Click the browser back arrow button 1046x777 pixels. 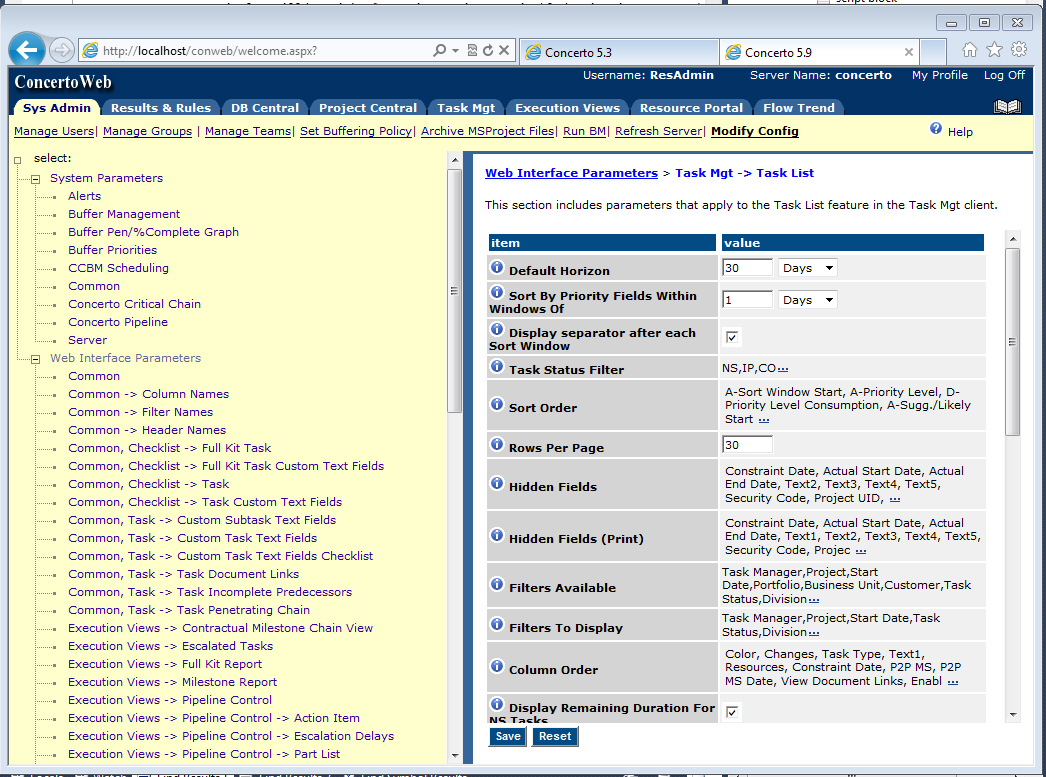pyautogui.click(x=27, y=50)
